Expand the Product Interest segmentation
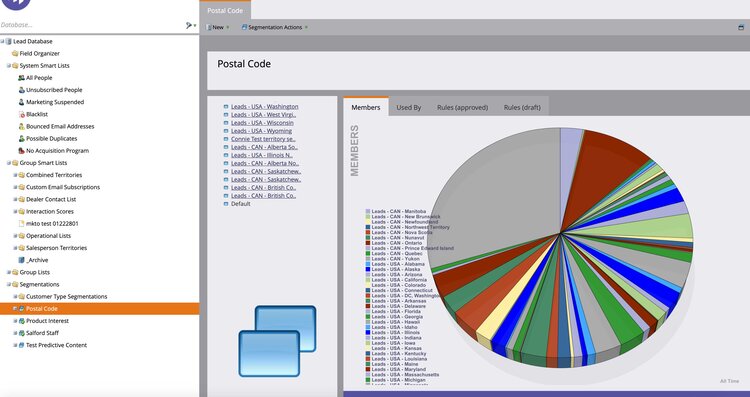Image resolution: width=750 pixels, height=397 pixels. (15, 321)
